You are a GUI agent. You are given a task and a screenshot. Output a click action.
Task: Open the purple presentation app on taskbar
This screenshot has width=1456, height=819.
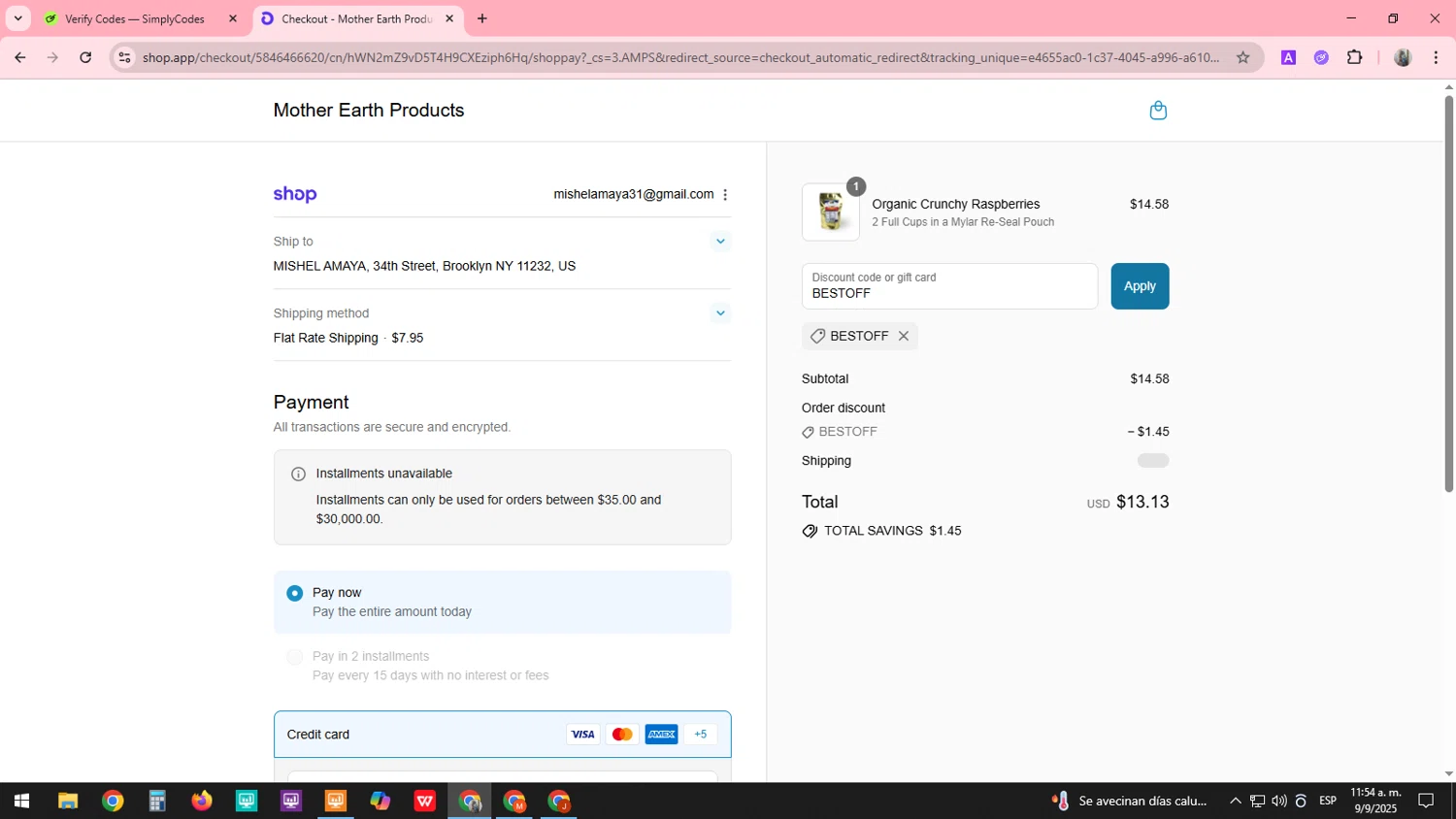[x=291, y=802]
